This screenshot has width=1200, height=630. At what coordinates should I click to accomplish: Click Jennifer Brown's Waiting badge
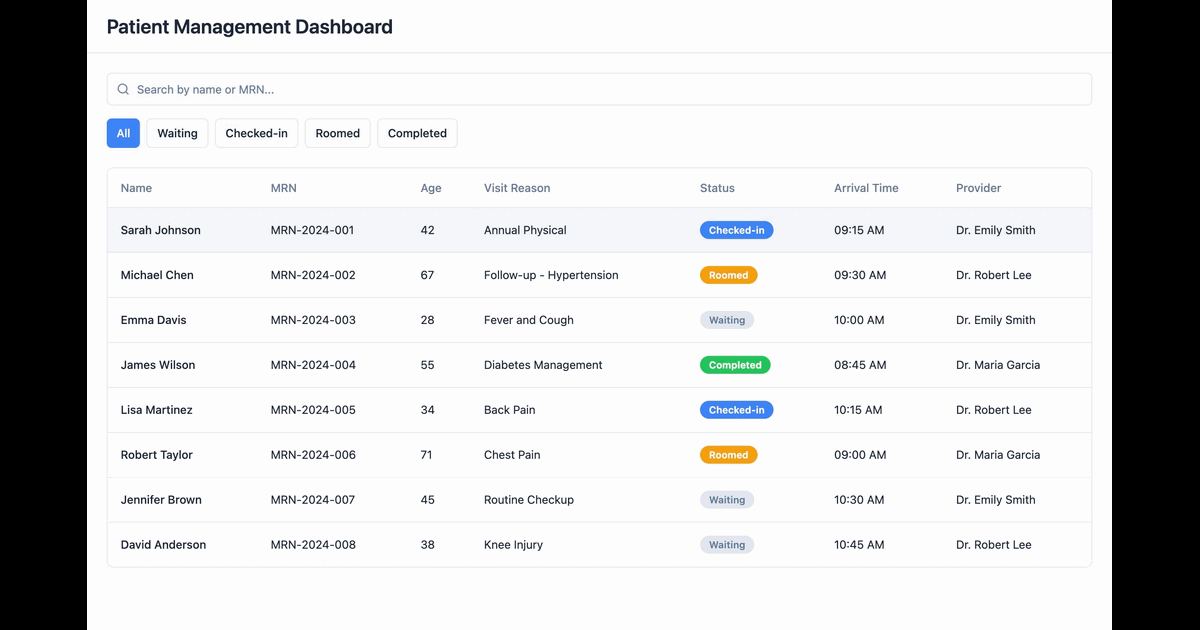pyautogui.click(x=727, y=500)
